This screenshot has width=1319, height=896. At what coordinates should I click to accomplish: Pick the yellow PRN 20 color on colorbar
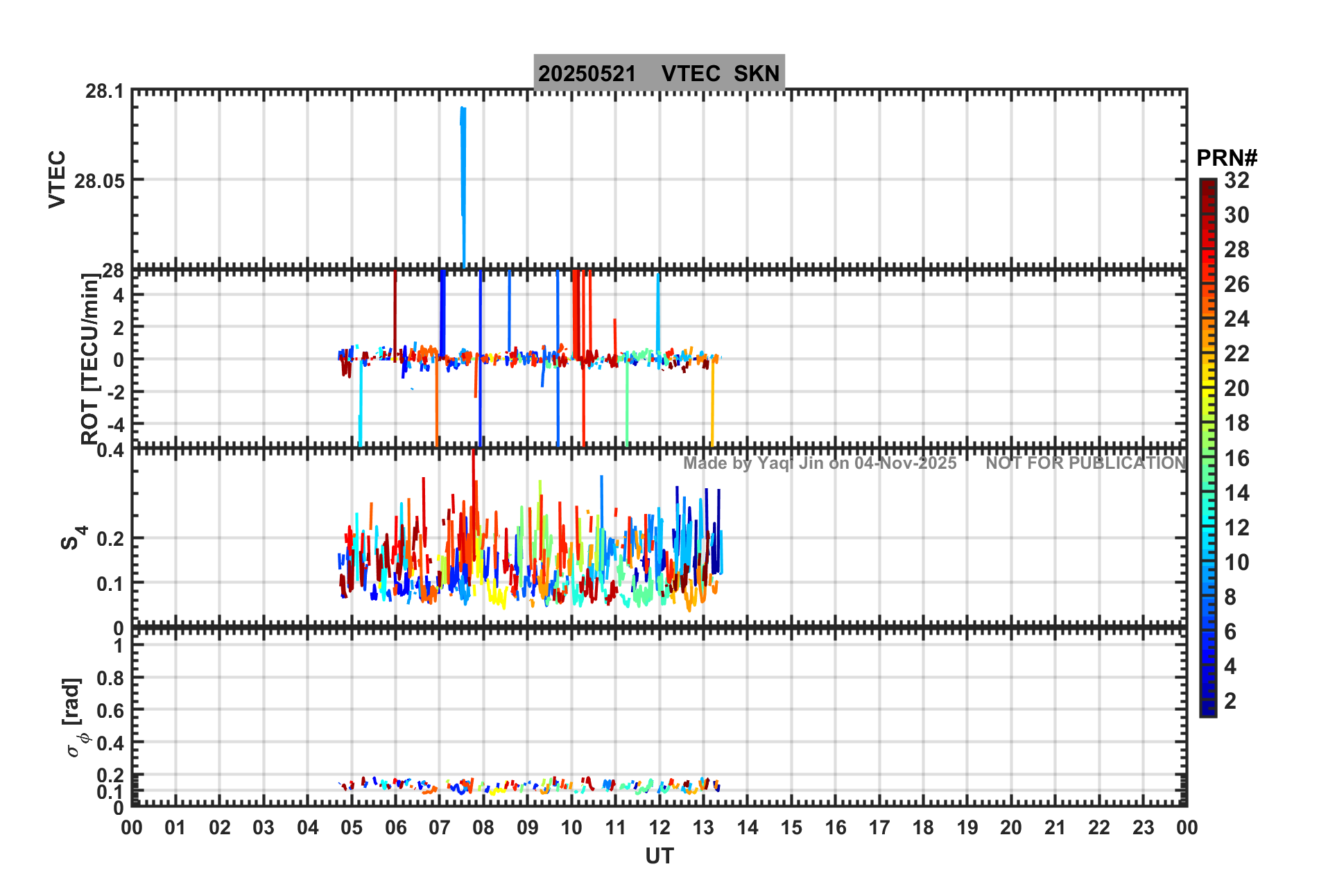pos(1208,389)
